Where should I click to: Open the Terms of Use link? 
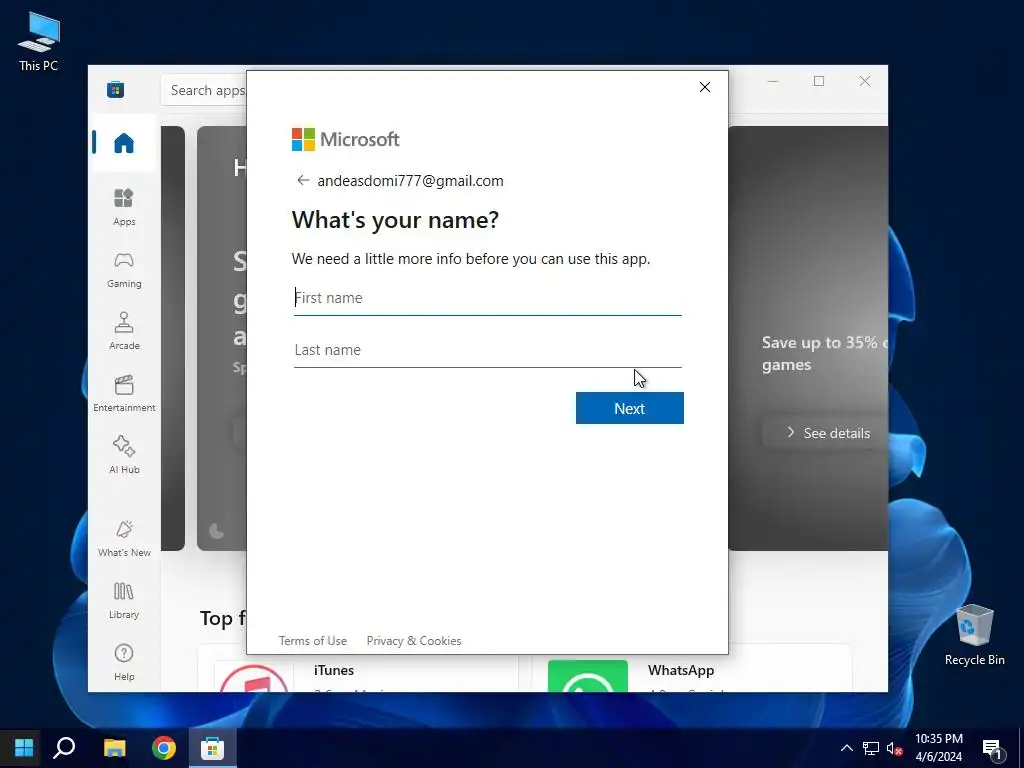(x=313, y=641)
